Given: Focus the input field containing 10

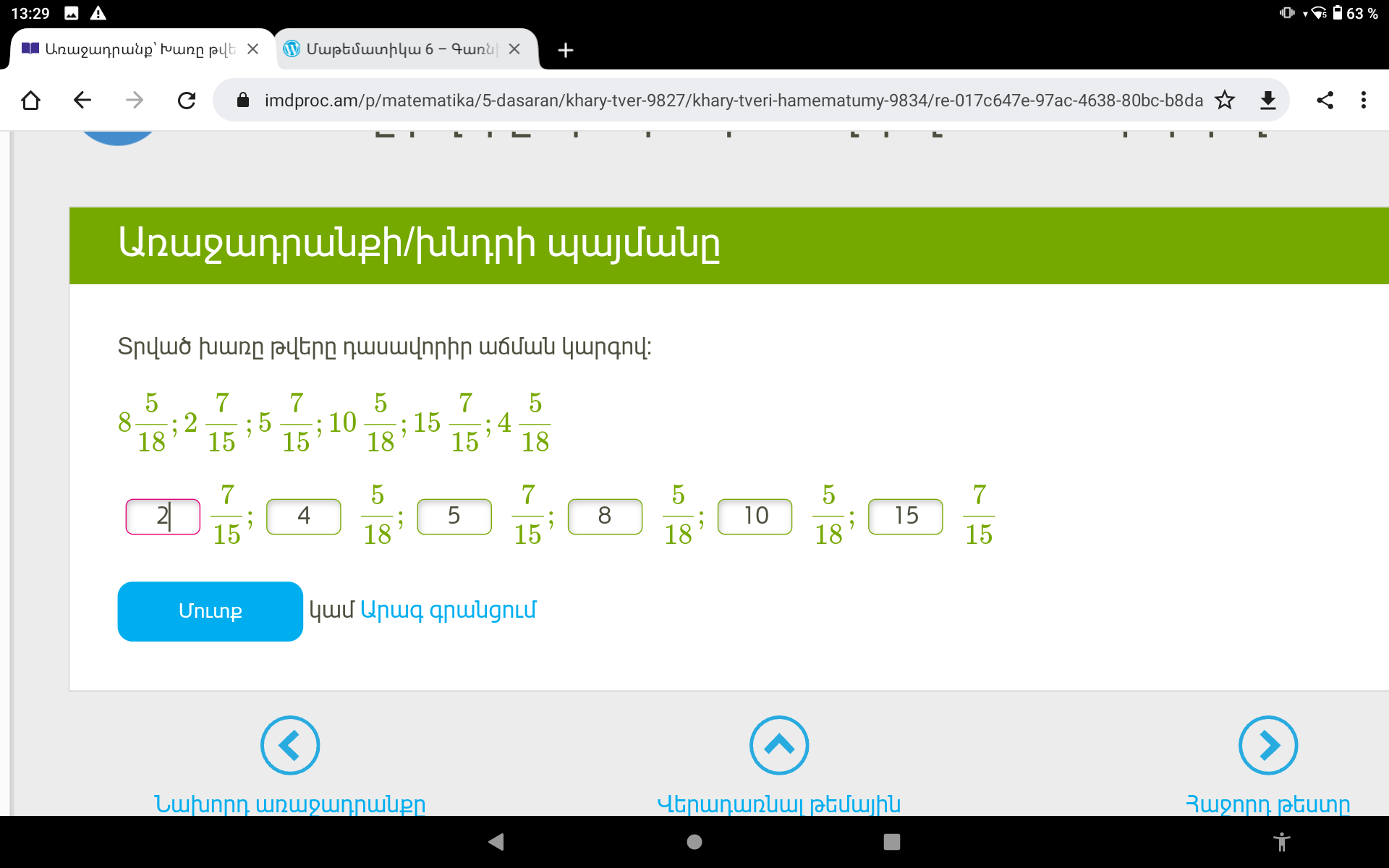Looking at the screenshot, I should point(755,516).
